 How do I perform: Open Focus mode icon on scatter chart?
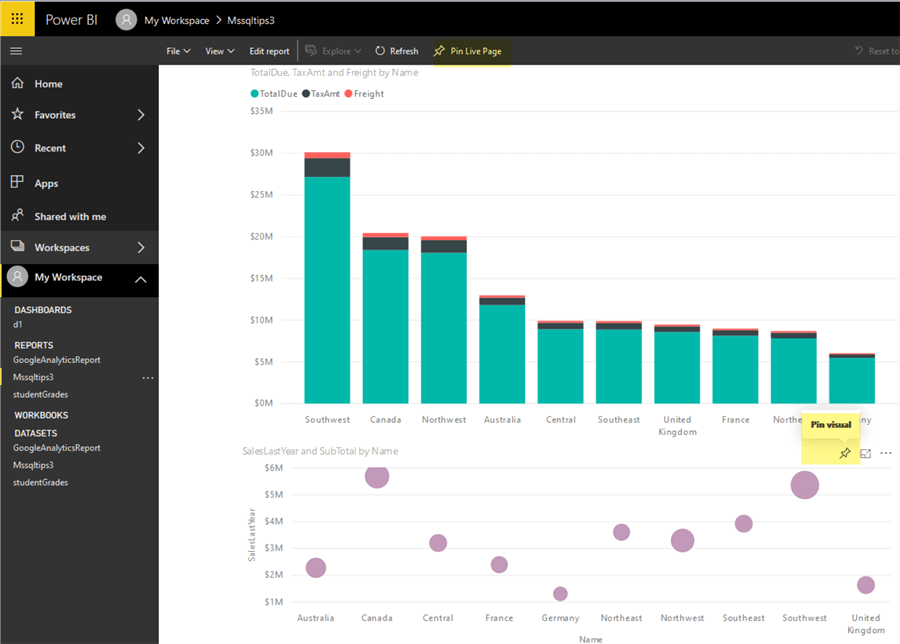tap(866, 454)
